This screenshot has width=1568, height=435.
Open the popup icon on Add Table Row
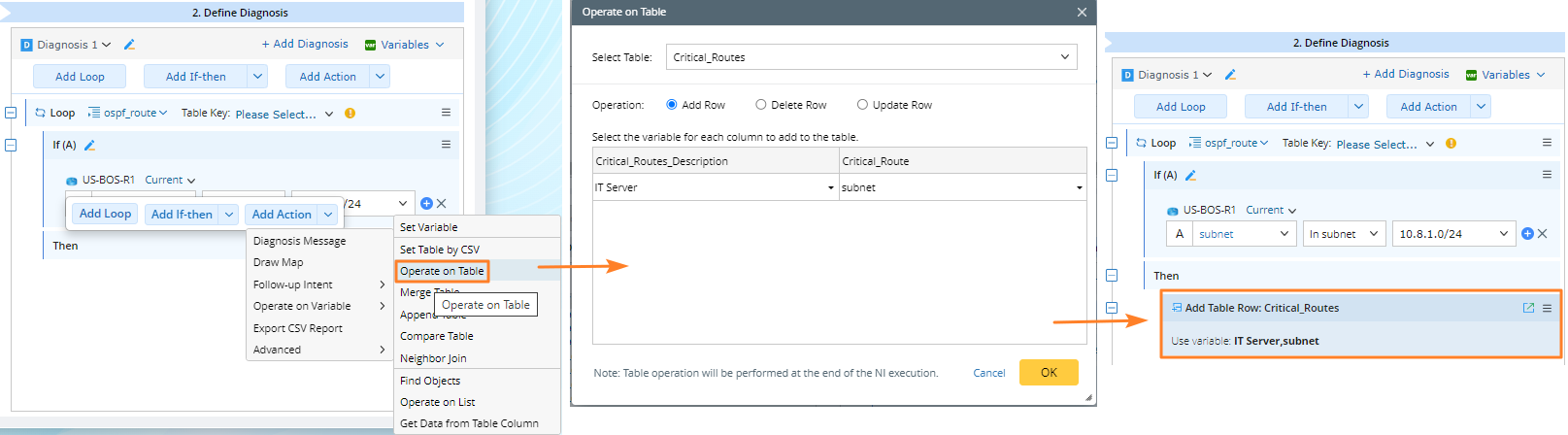point(1528,308)
